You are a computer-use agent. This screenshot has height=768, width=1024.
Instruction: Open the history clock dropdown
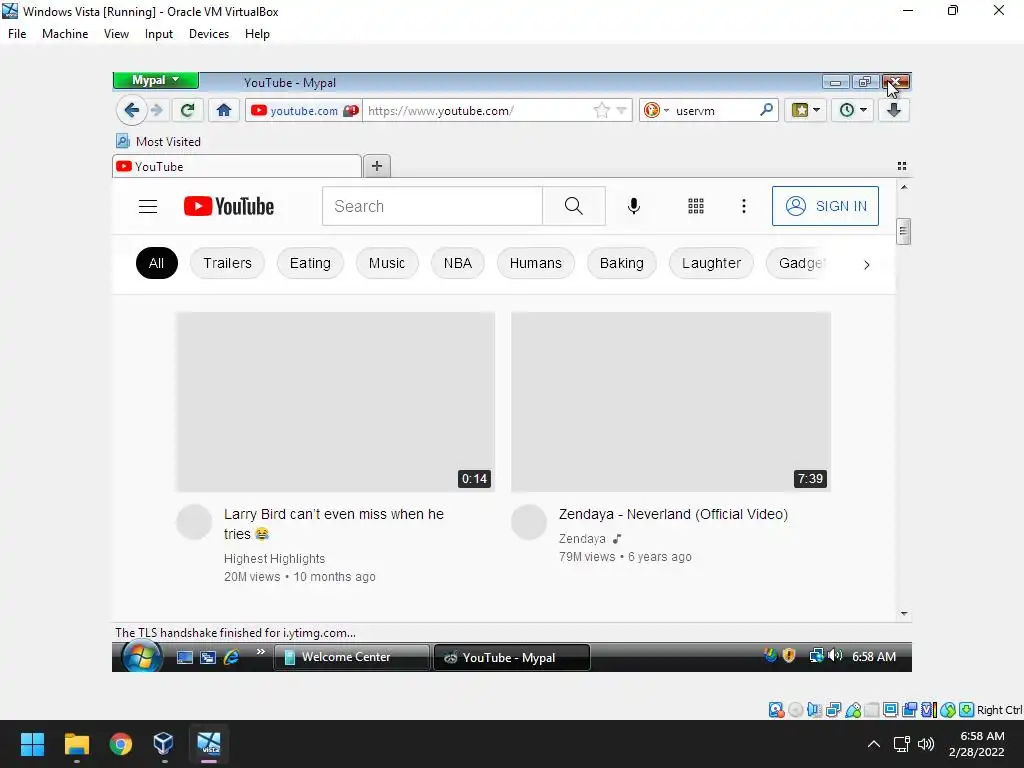click(853, 110)
